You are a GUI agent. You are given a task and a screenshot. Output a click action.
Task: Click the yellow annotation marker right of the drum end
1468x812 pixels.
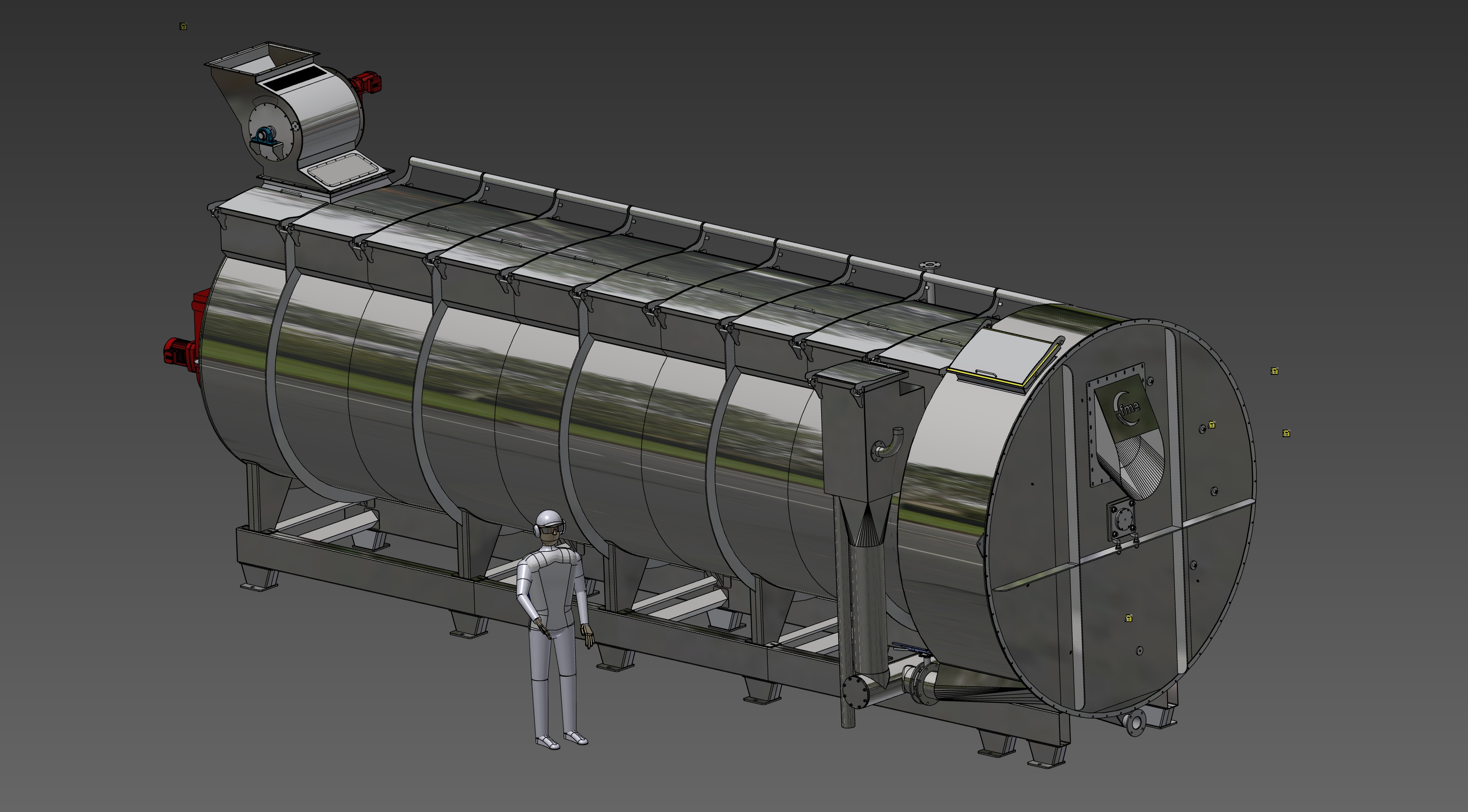tap(1274, 371)
